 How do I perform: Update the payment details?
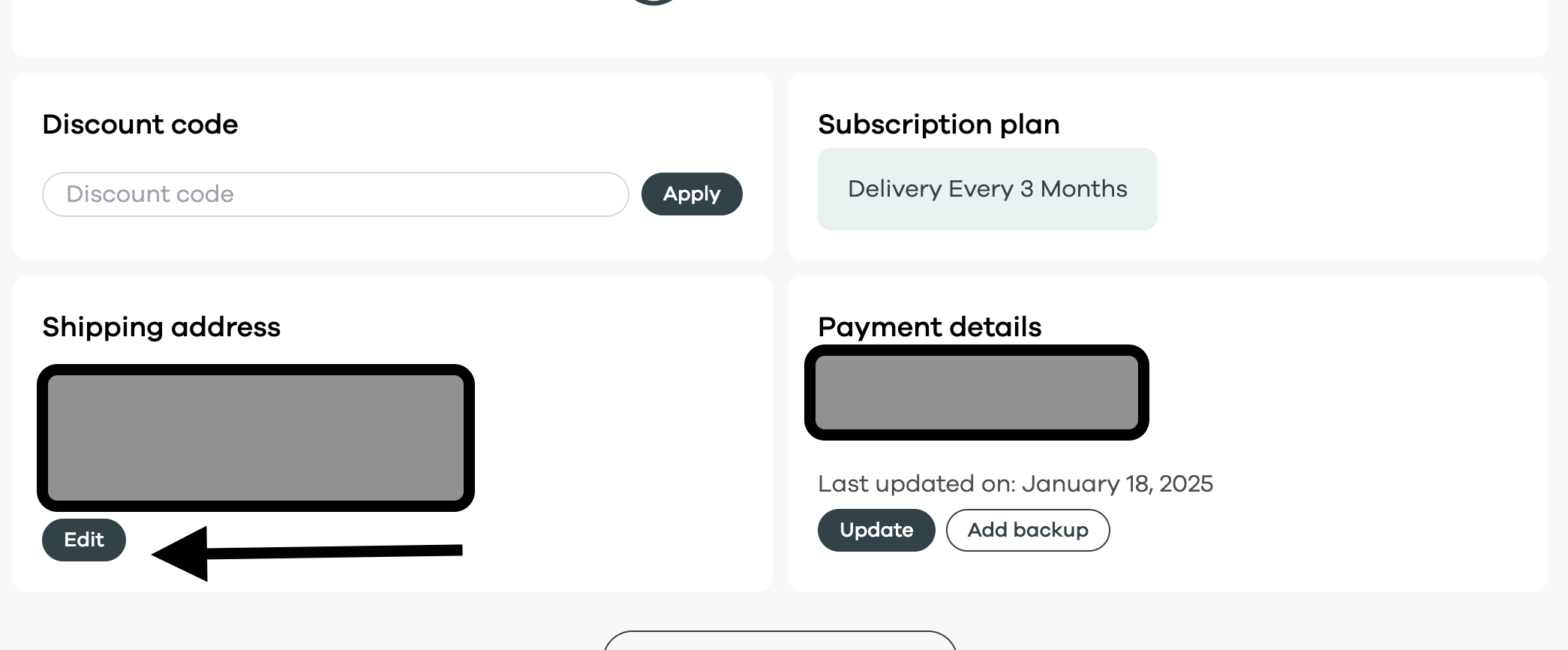pyautogui.click(x=876, y=530)
